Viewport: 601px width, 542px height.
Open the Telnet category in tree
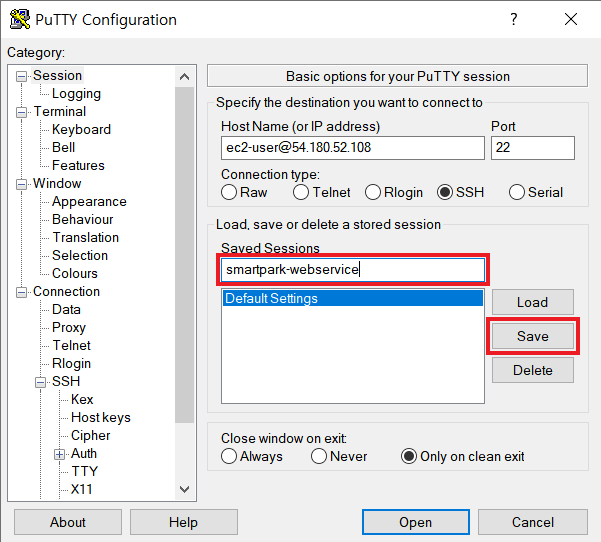point(72,346)
